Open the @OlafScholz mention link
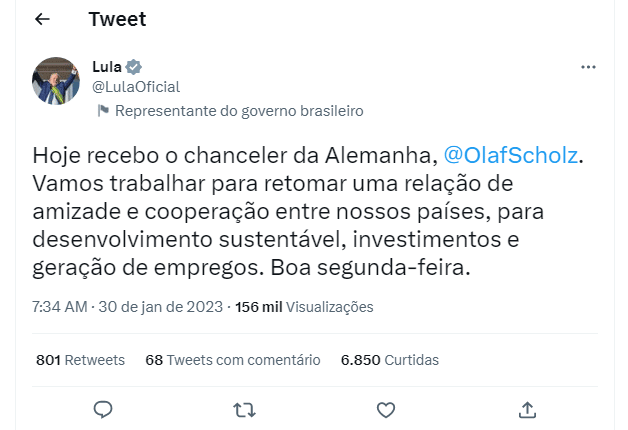Viewport: 628px width, 430px height. pos(510,156)
